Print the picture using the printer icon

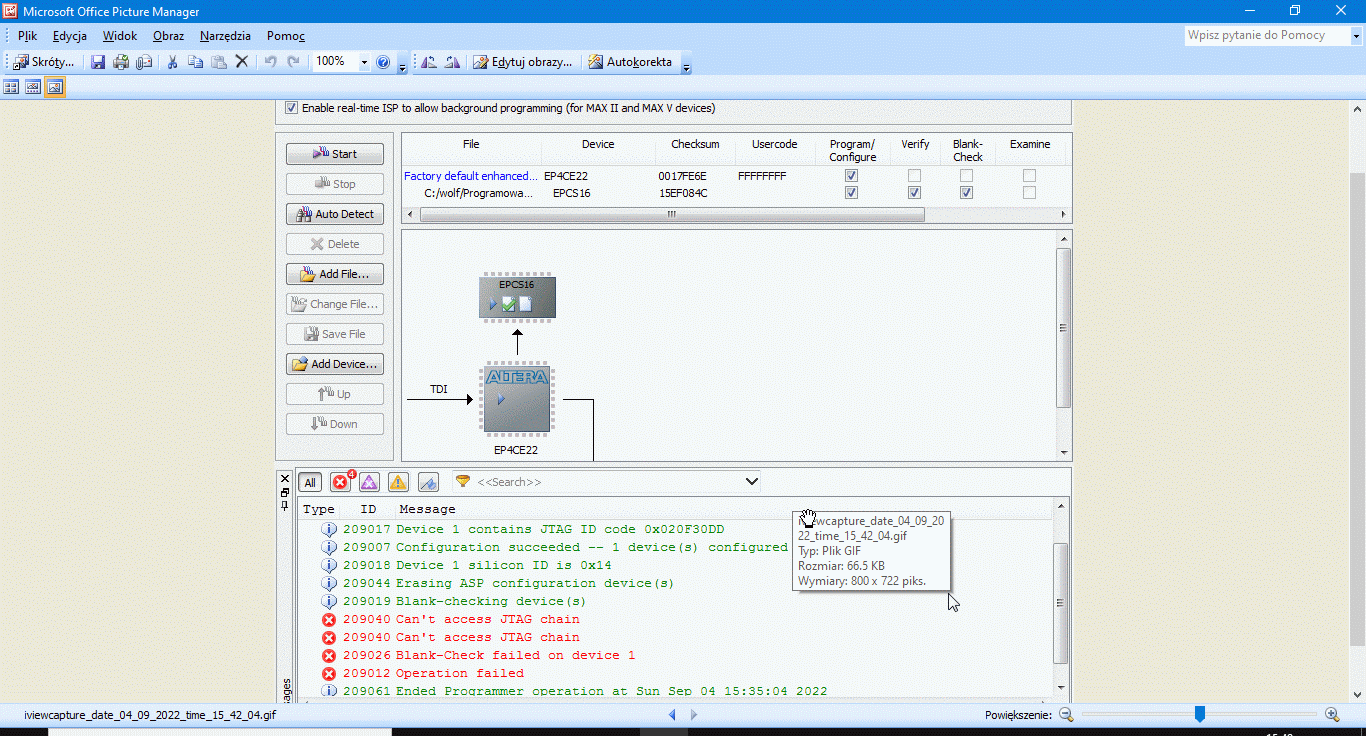pyautogui.click(x=121, y=62)
